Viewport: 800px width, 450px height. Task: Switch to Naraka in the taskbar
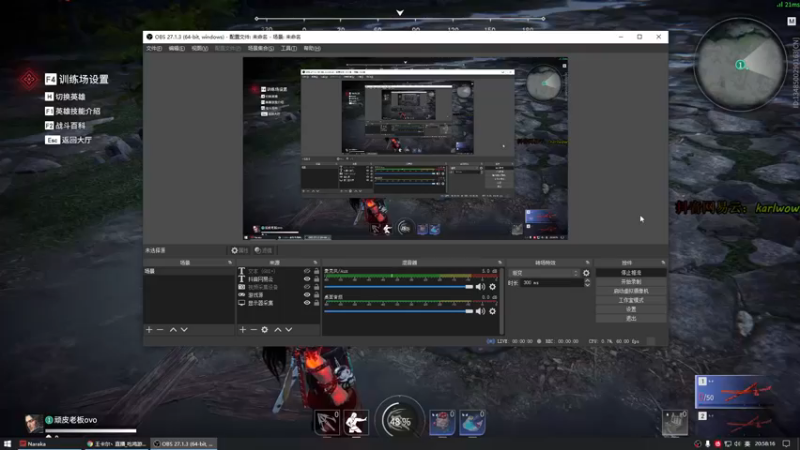[x=47, y=444]
